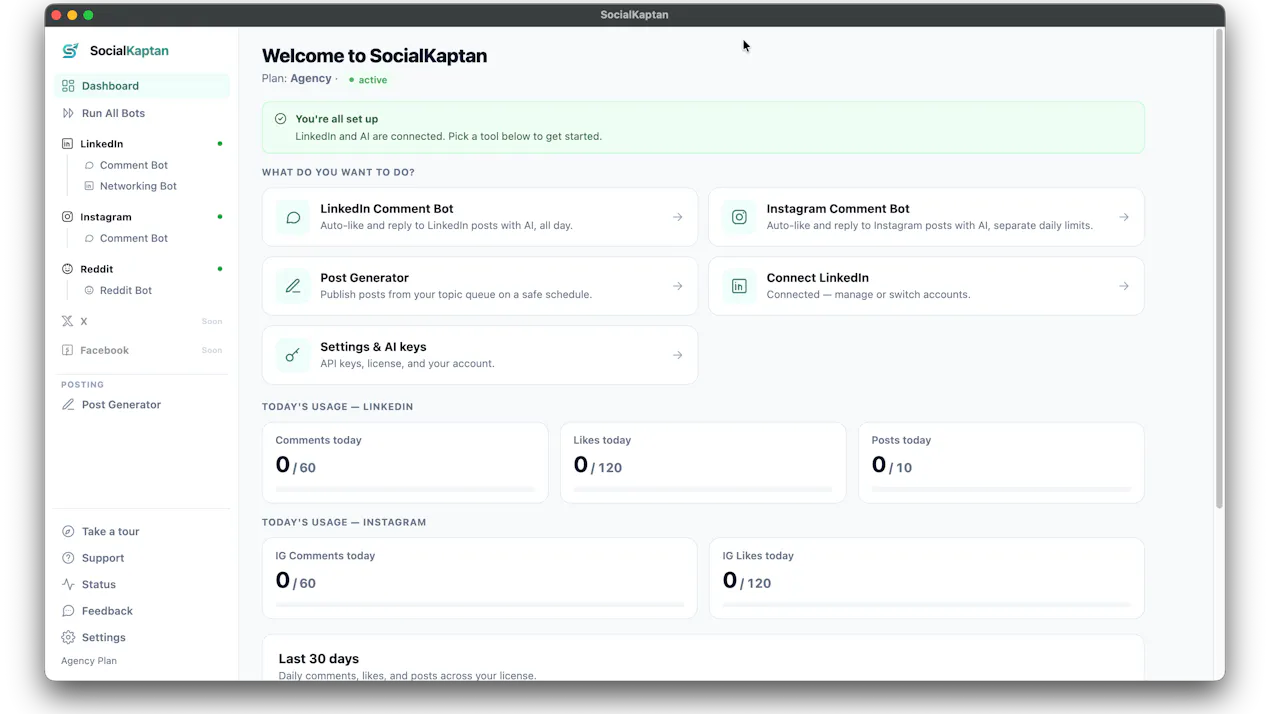The height and width of the screenshot is (714, 1270).
Task: Click the Facebook sidebar item
Action: click(x=142, y=350)
